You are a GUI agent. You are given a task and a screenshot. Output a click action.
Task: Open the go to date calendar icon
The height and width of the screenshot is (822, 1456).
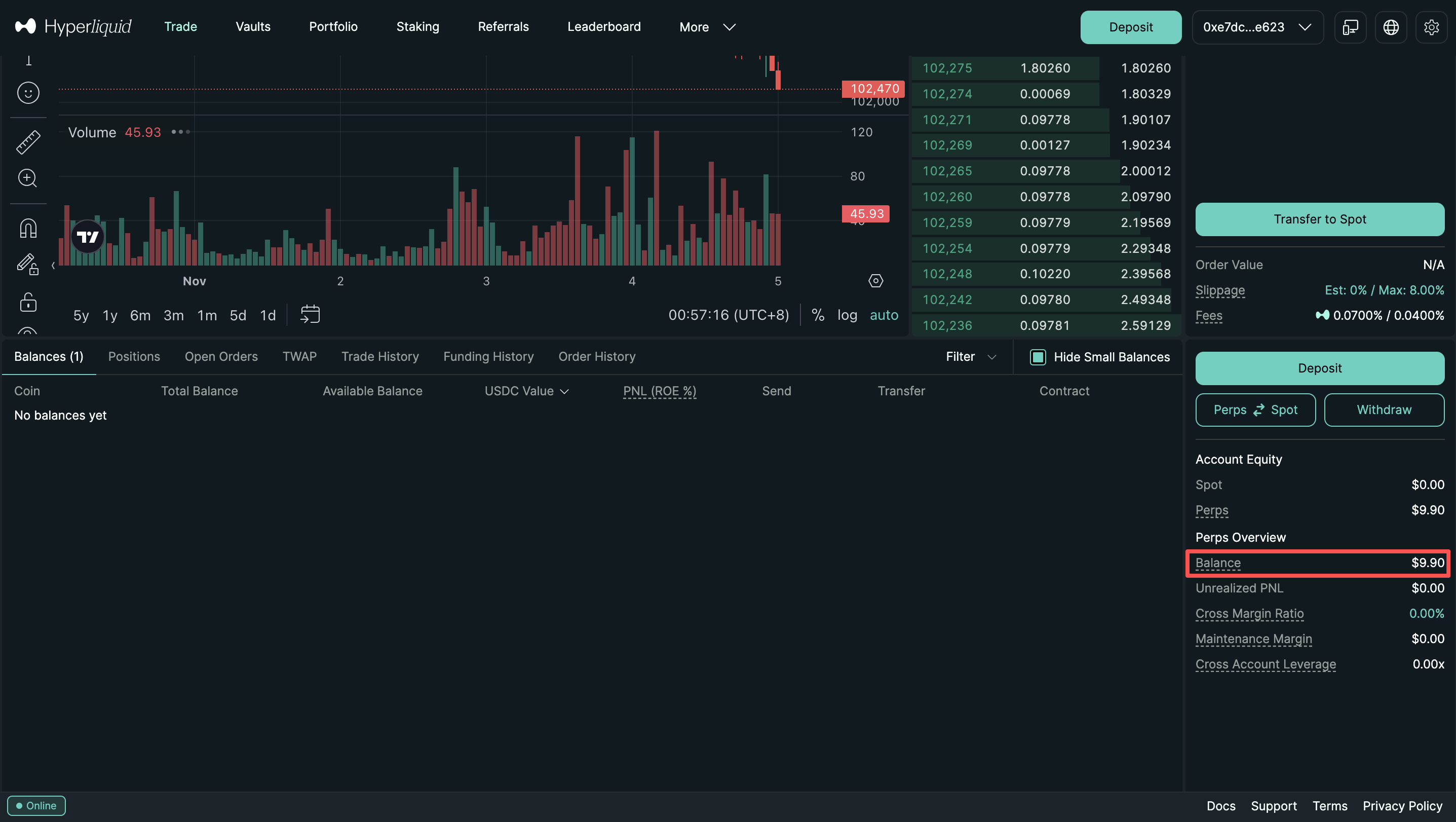click(310, 314)
